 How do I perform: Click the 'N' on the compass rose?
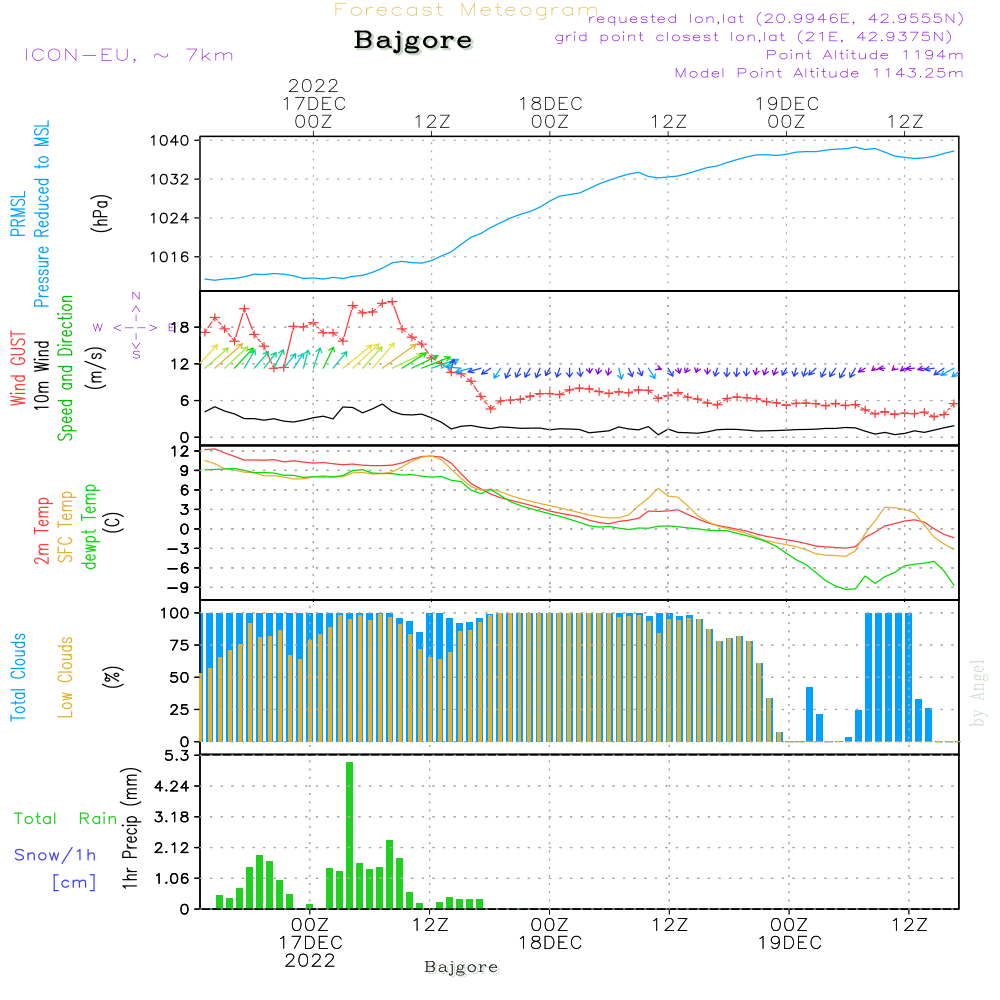(136, 296)
